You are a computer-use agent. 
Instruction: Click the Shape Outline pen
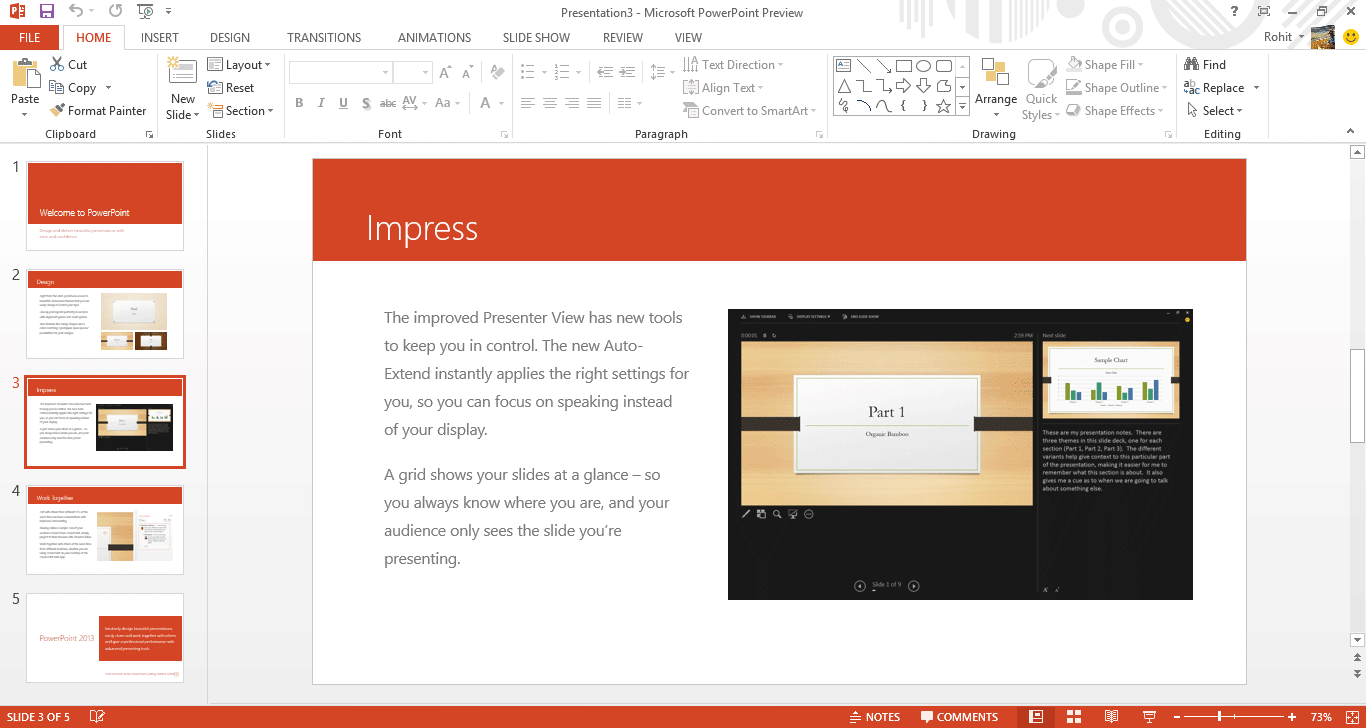point(1074,88)
